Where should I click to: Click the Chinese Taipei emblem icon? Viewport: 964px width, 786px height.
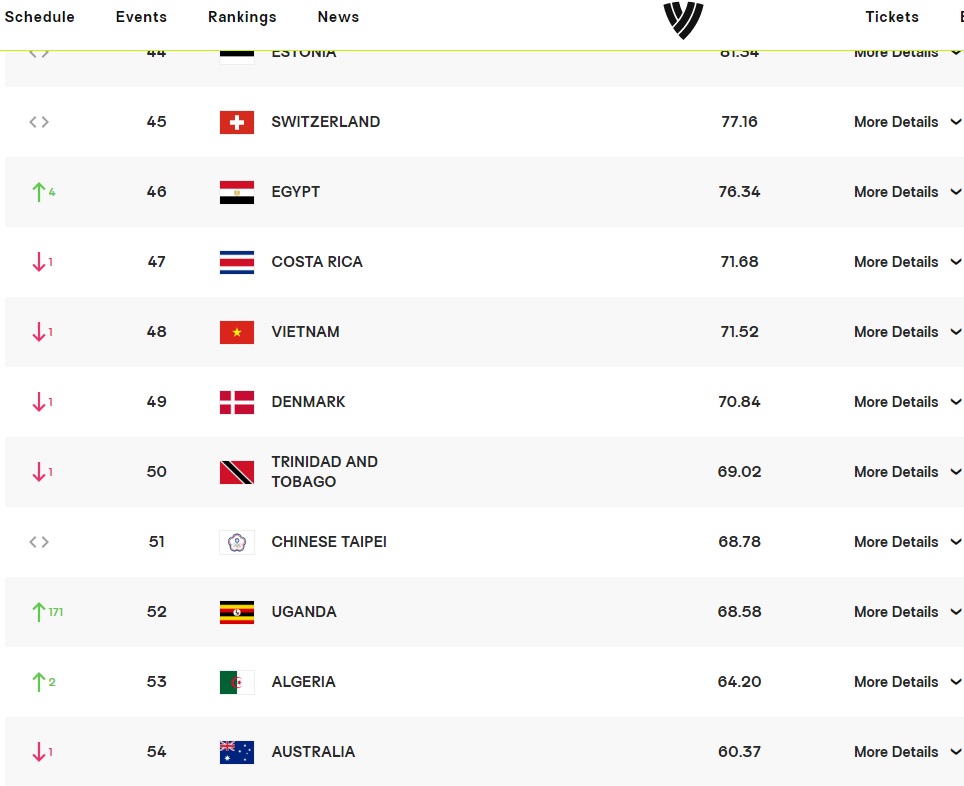click(x=237, y=542)
